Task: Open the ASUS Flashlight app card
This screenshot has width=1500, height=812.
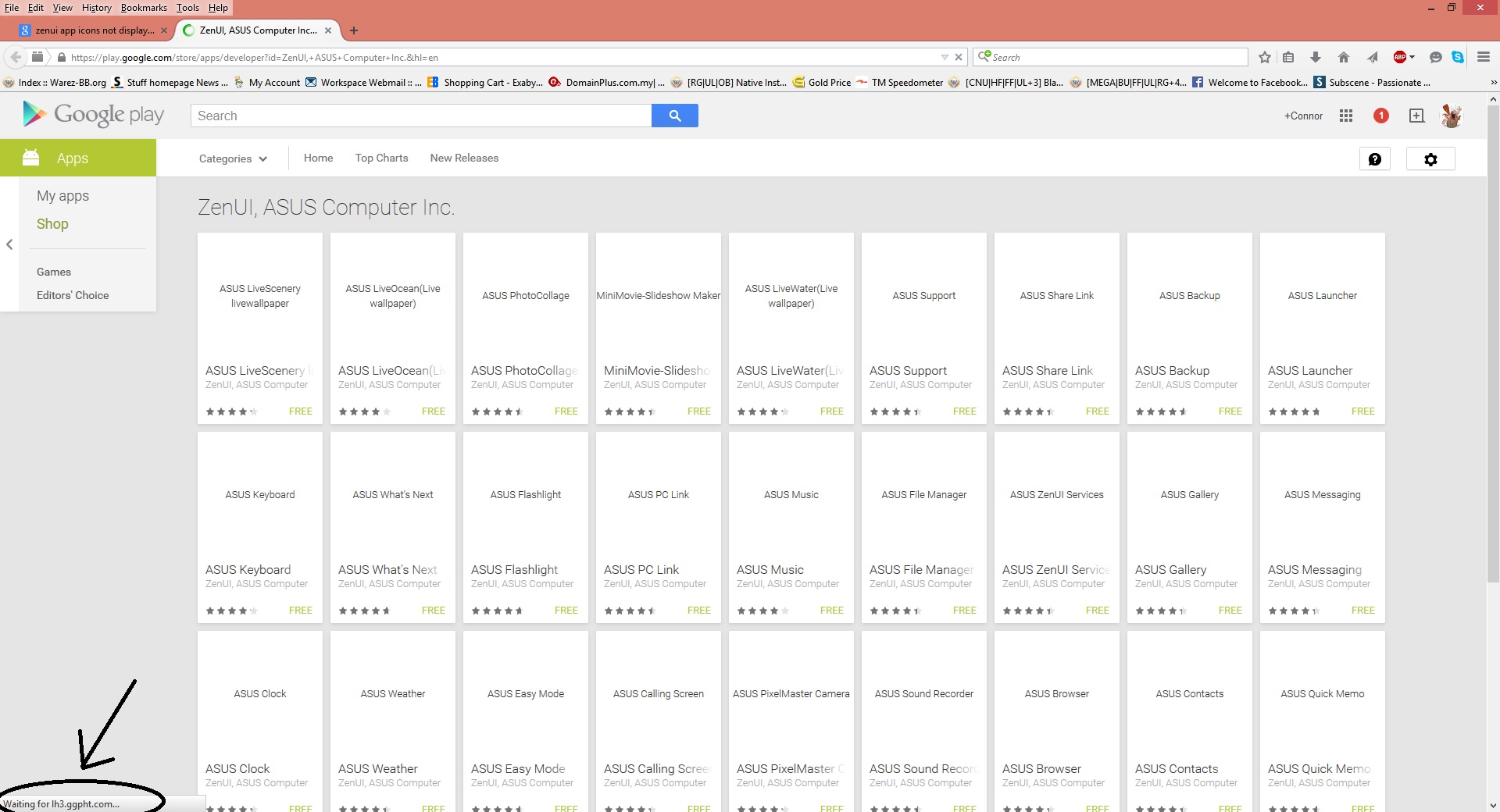Action: [525, 527]
